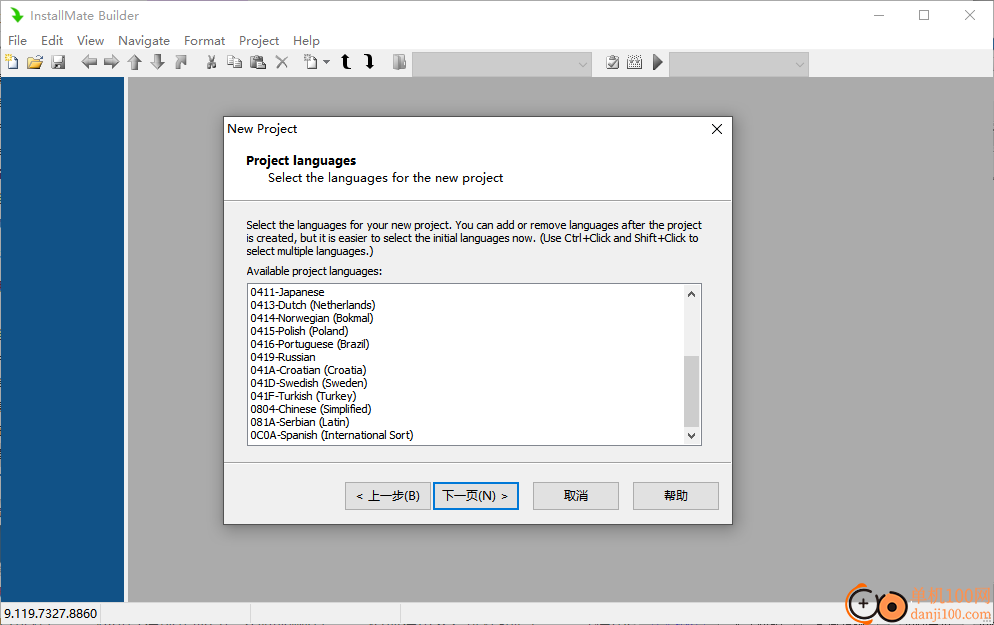This screenshot has width=994, height=625.
Task: Open the New item dropdown arrow
Action: tap(326, 62)
